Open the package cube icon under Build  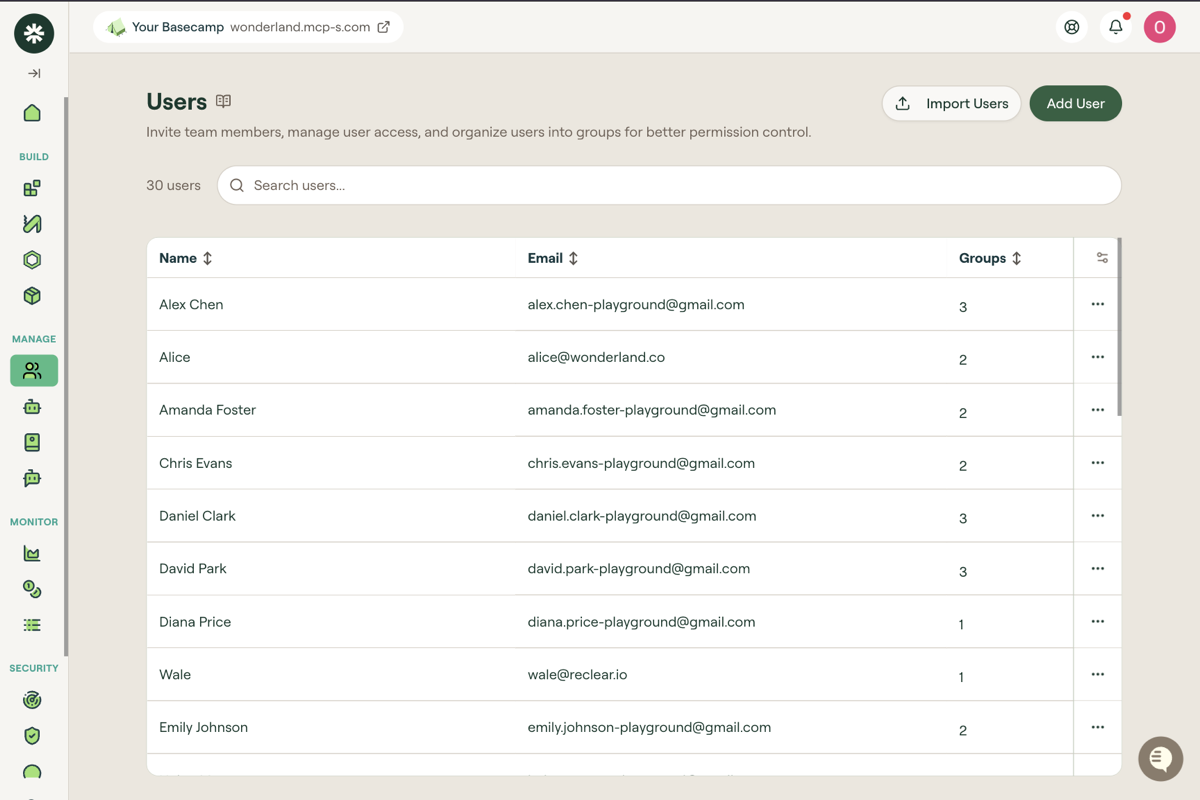click(32, 296)
